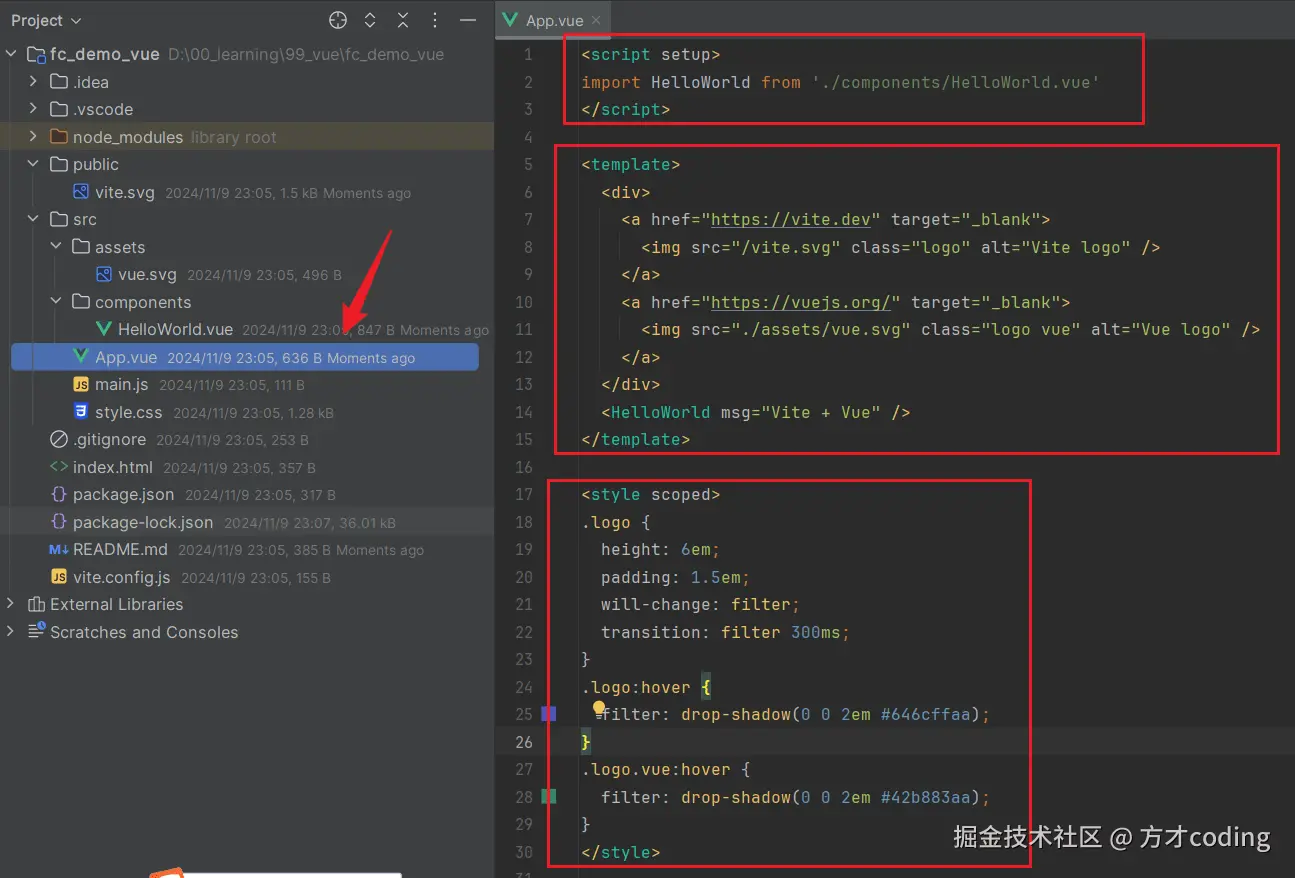Click the lightbulb quick-fix icon on line 25
The height and width of the screenshot is (878, 1295).
pyautogui.click(x=599, y=710)
